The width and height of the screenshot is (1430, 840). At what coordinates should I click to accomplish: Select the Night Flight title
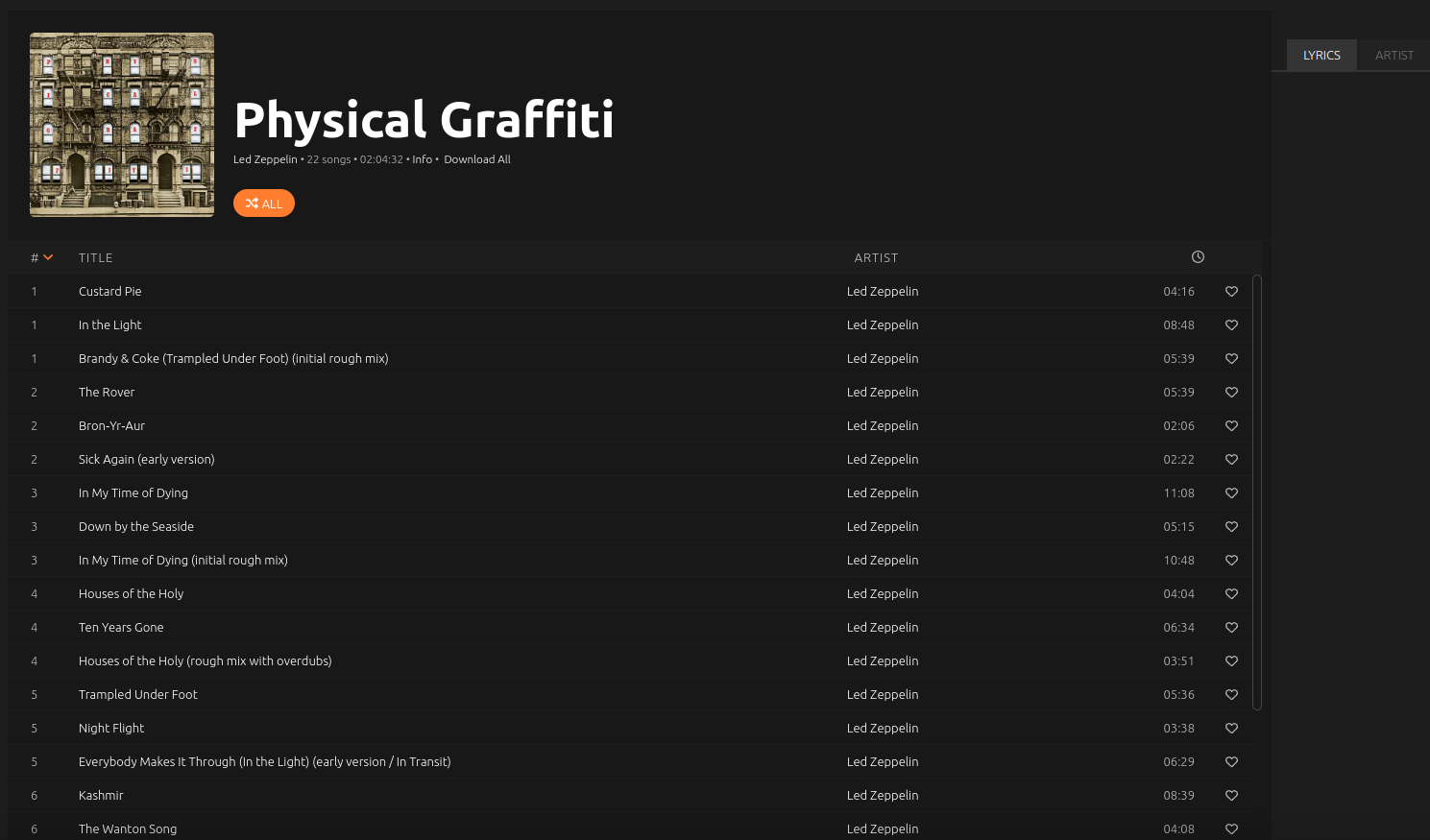[x=111, y=729]
